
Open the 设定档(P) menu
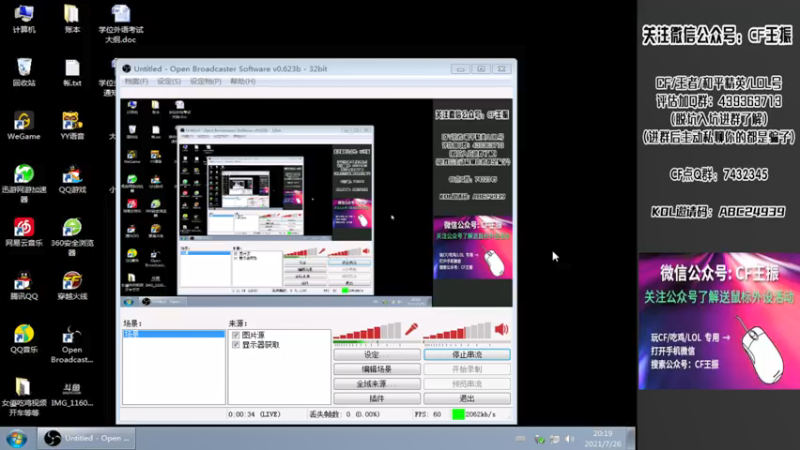click(206, 81)
